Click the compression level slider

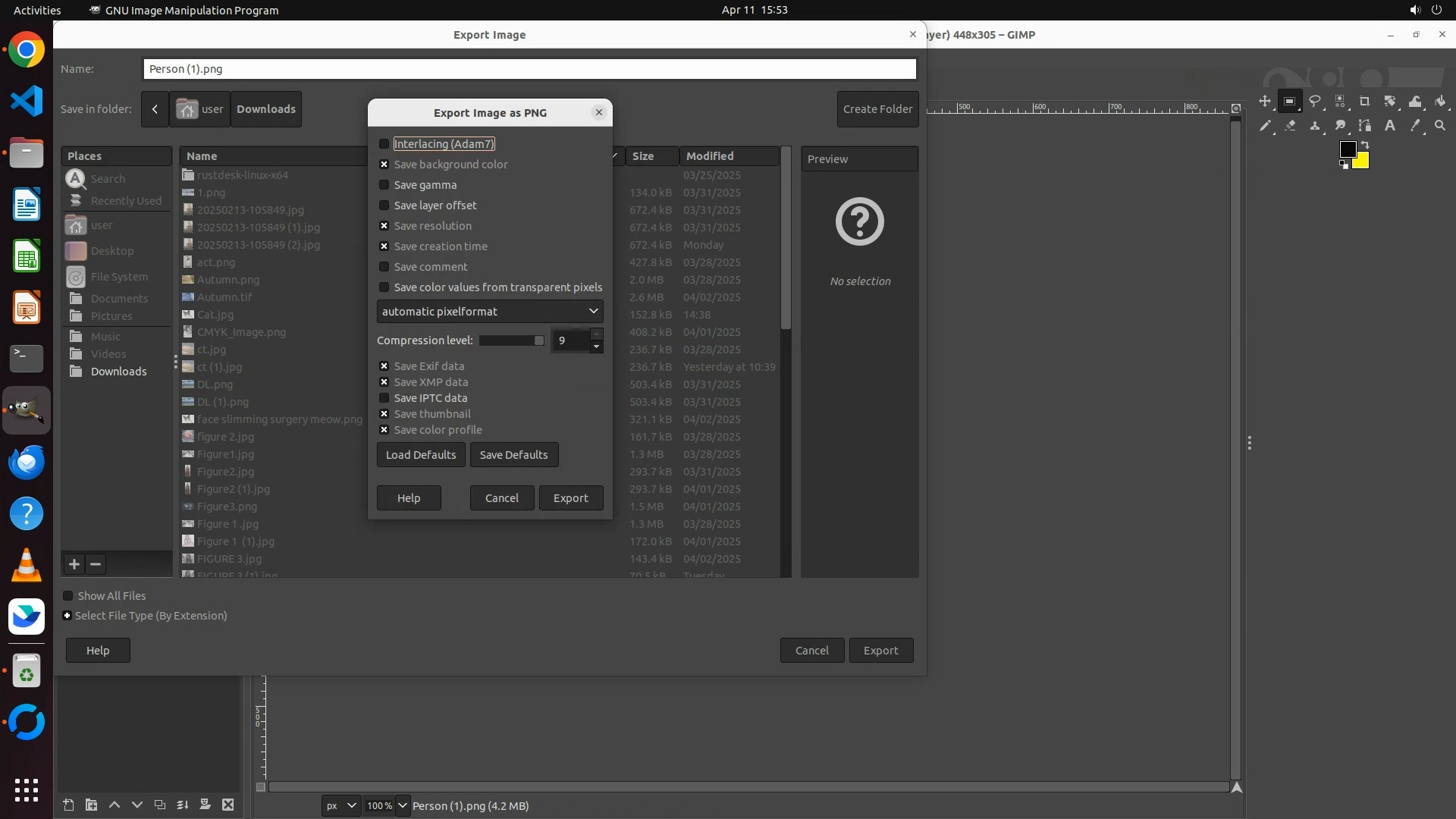coord(511,340)
